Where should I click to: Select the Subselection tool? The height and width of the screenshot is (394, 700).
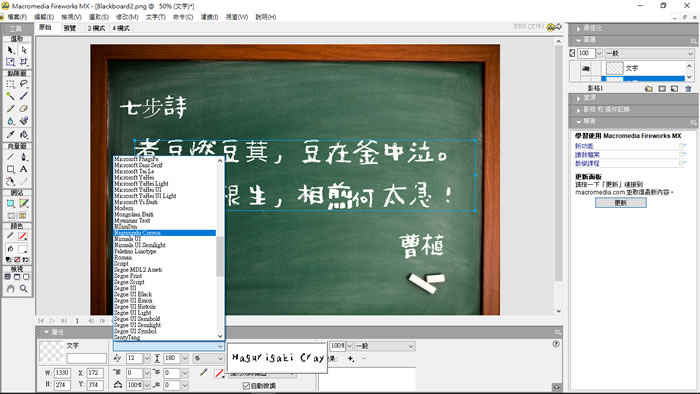tap(24, 50)
